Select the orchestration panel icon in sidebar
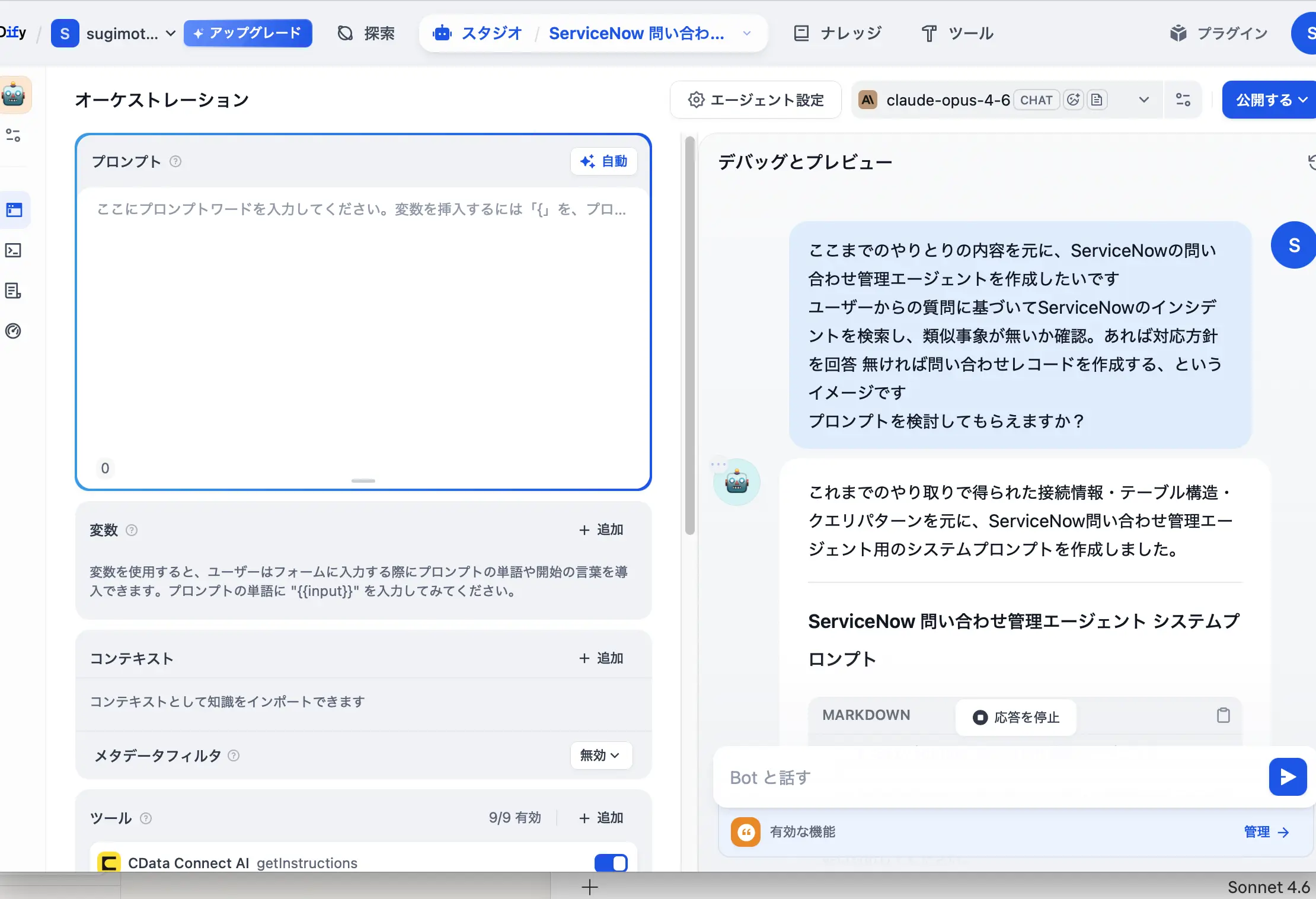Screen dimensions: 1316x899 click(x=14, y=210)
